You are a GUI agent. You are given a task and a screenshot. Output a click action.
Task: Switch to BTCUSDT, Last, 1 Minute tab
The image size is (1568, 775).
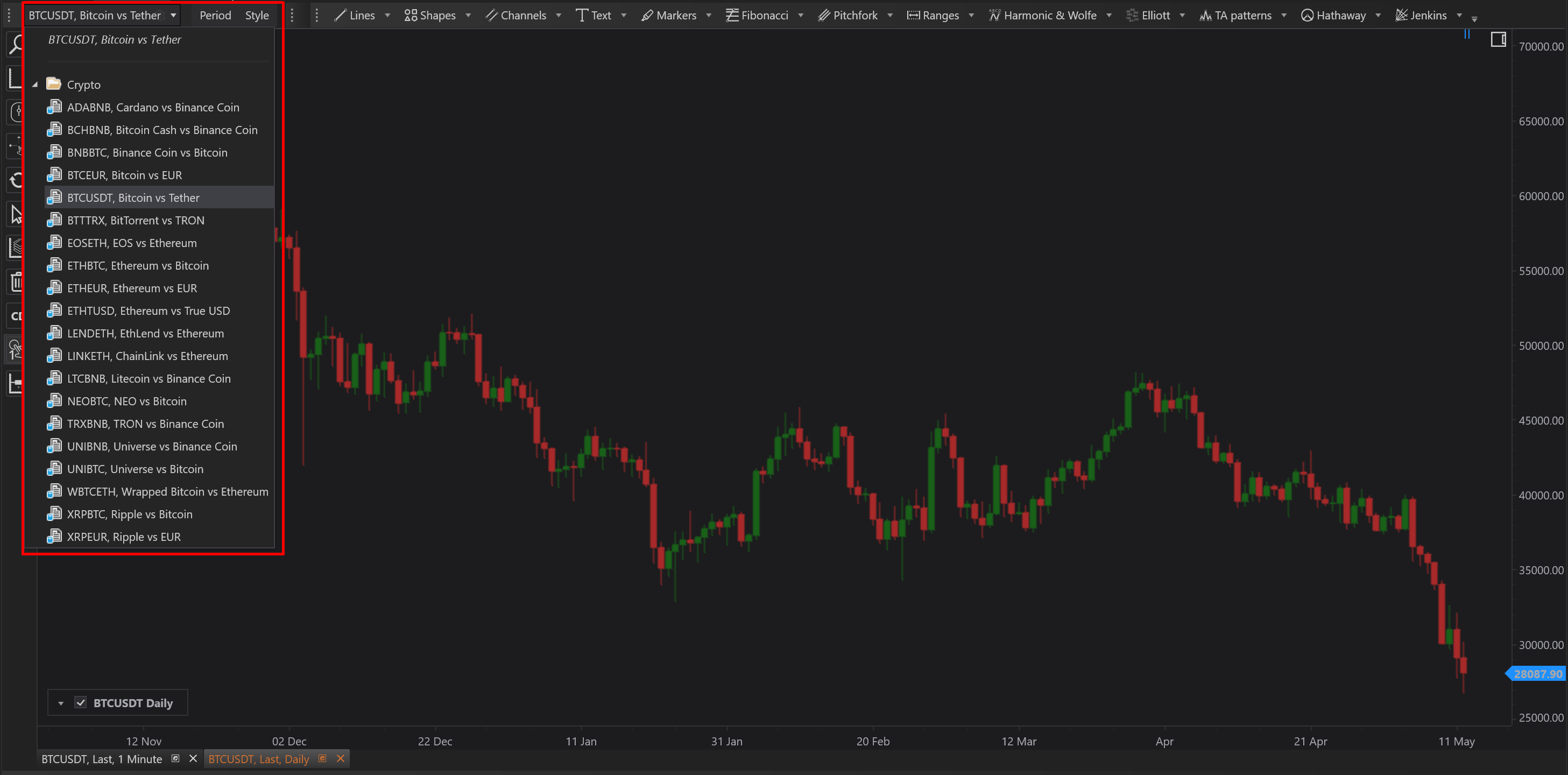tap(102, 759)
